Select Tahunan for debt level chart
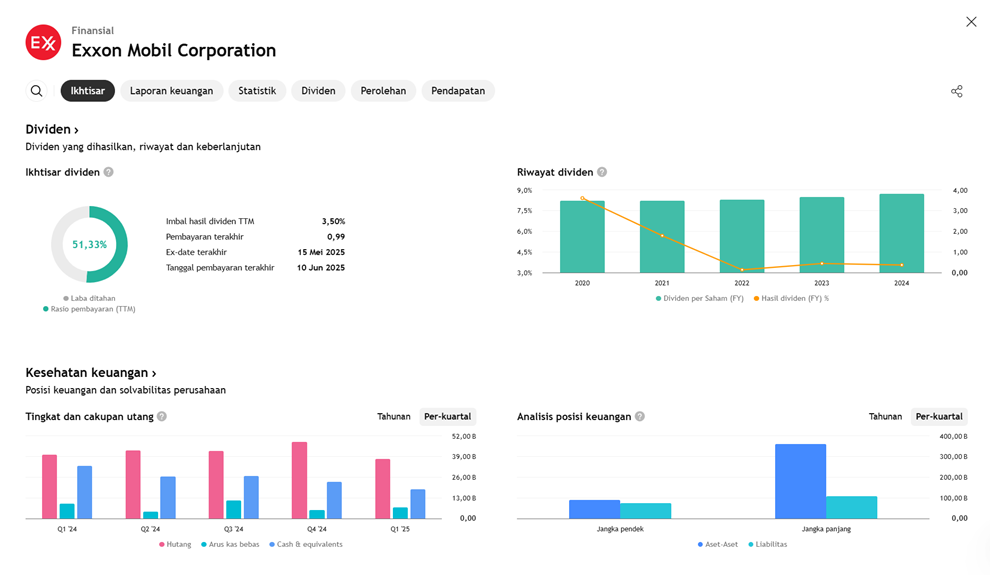 pos(394,417)
